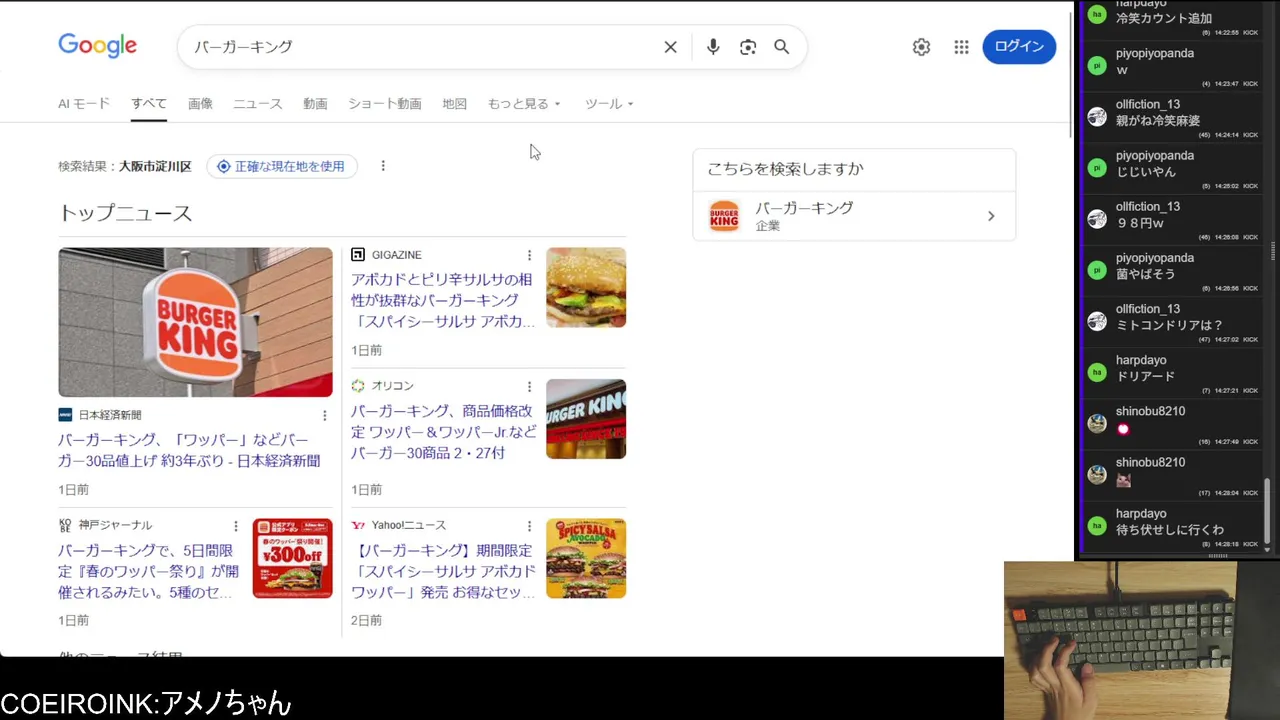Open the three-dot menu for Yahoo!ニュース article

529,526
